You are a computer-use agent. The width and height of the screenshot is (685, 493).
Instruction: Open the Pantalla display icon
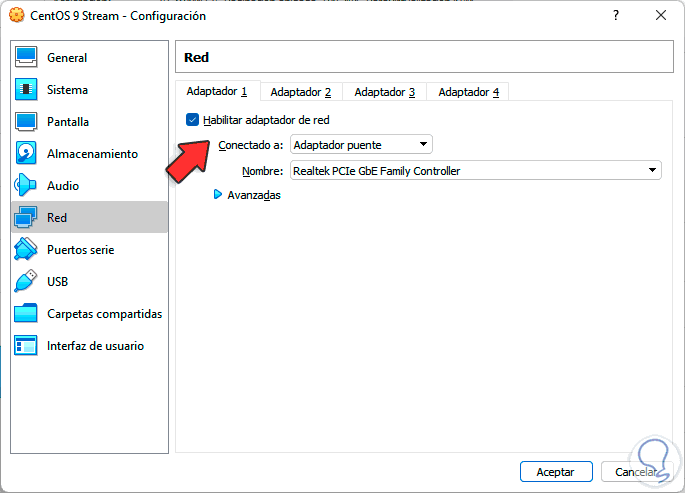pyautogui.click(x=27, y=122)
